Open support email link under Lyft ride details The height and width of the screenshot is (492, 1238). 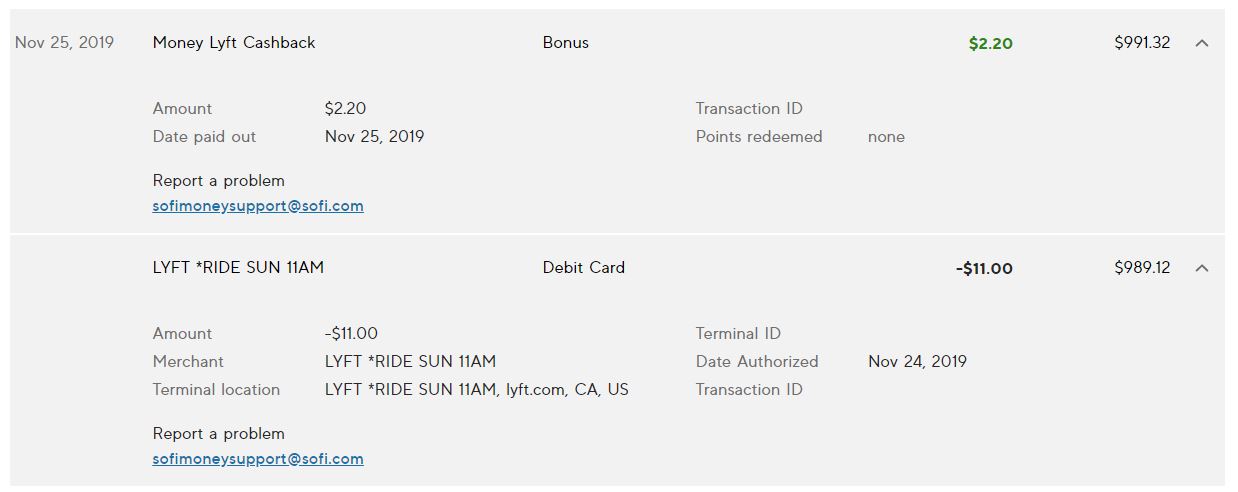pyautogui.click(x=258, y=459)
